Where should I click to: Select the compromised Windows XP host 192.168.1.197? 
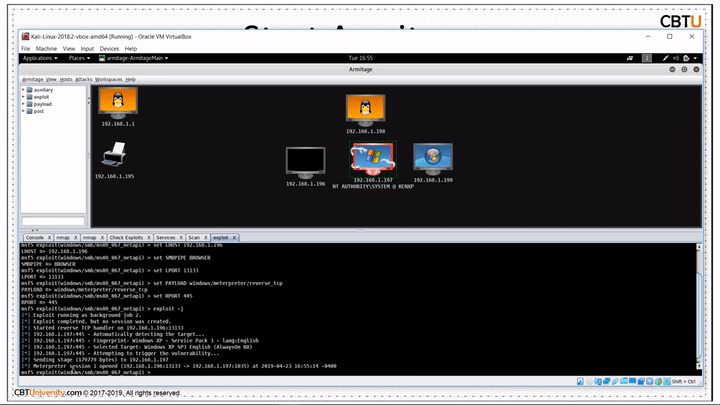pyautogui.click(x=373, y=159)
